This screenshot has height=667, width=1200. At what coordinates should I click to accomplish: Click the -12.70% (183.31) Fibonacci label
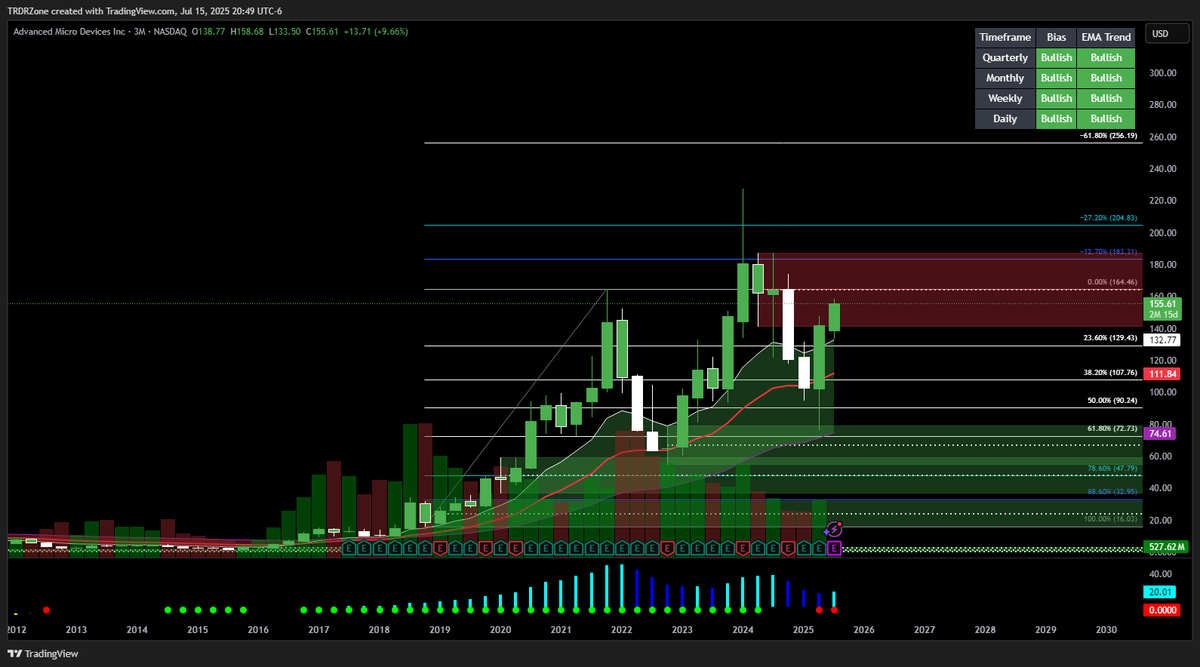tap(1109, 251)
